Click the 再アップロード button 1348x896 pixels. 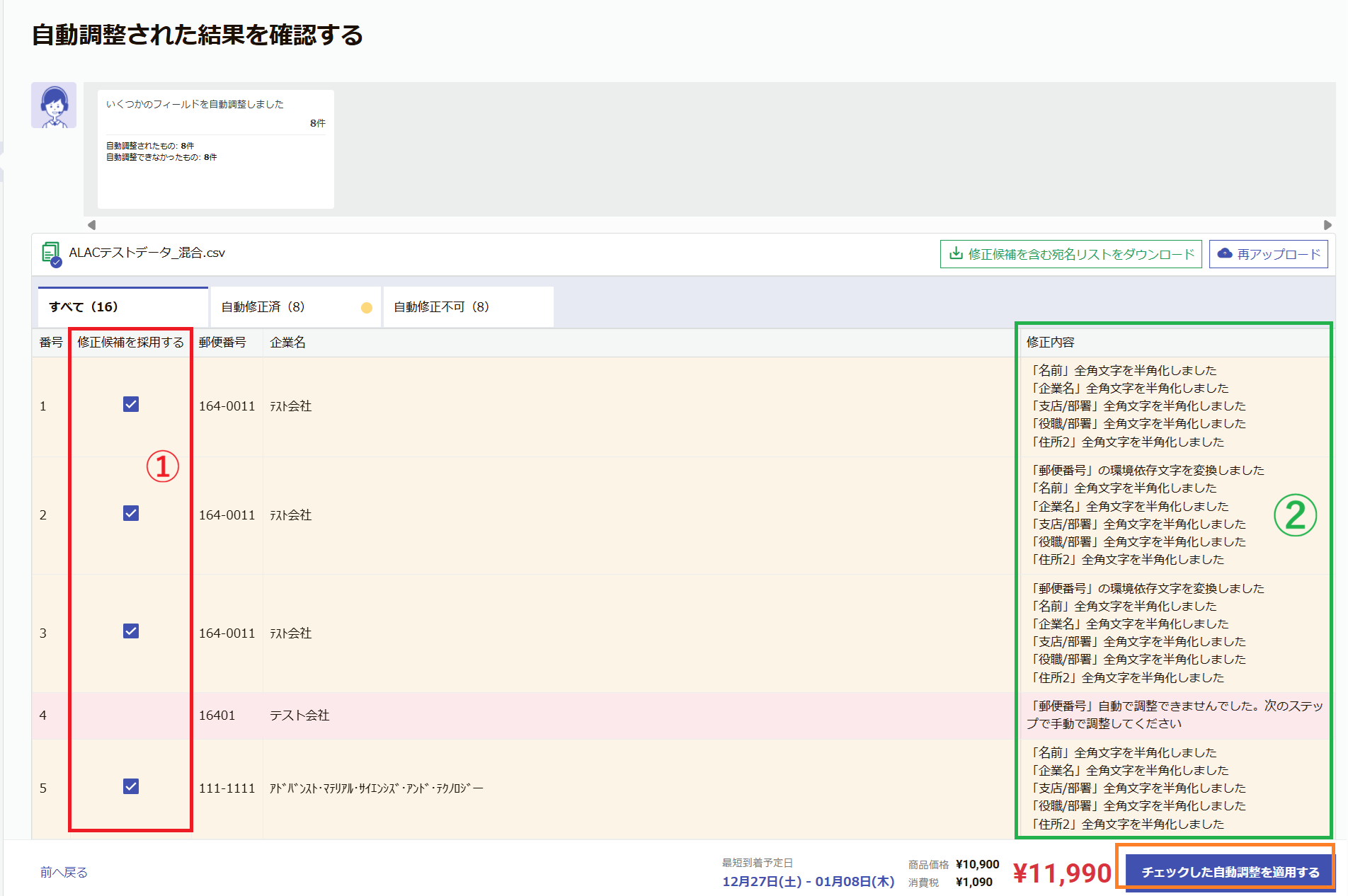(x=1268, y=254)
